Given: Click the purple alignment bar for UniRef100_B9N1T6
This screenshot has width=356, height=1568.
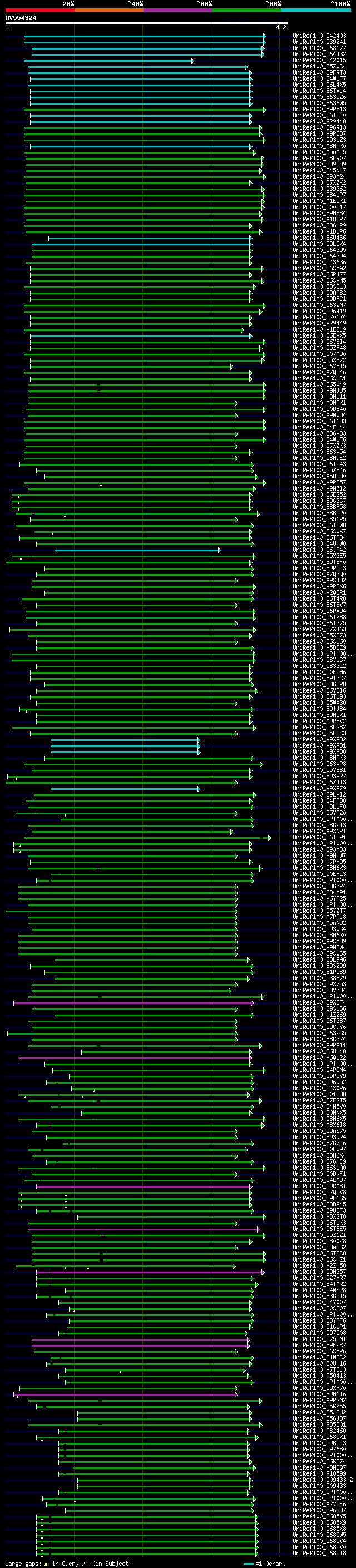Looking at the screenshot, I should [126, 1394].
